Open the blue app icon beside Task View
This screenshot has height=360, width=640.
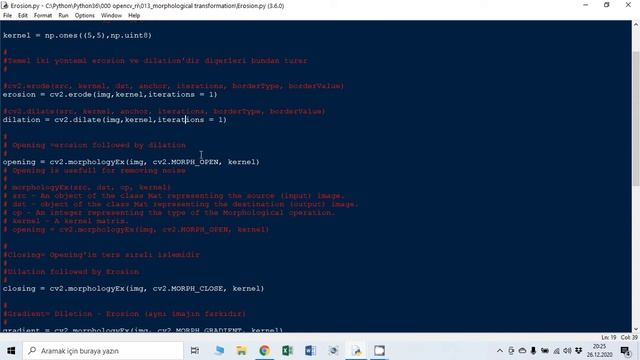(219, 351)
